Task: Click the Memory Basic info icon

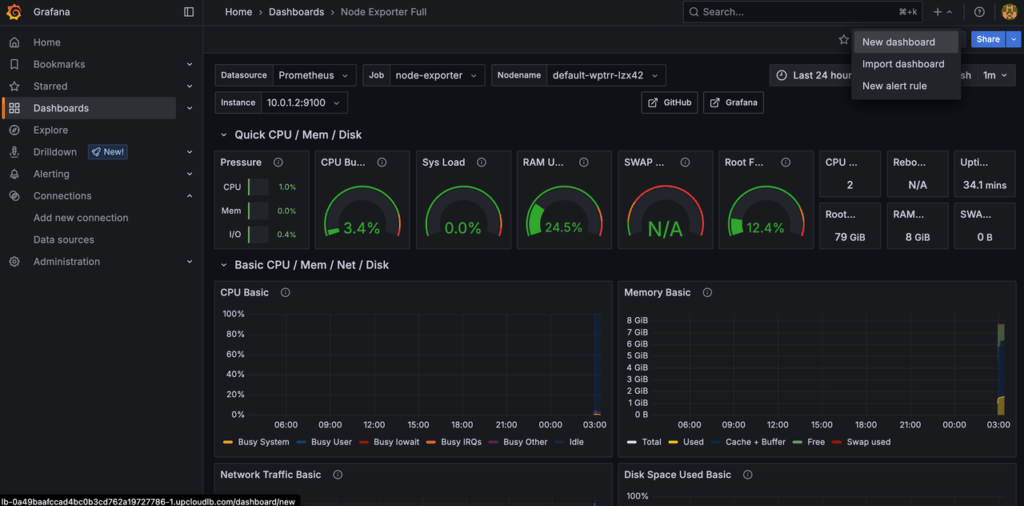Action: (x=707, y=293)
